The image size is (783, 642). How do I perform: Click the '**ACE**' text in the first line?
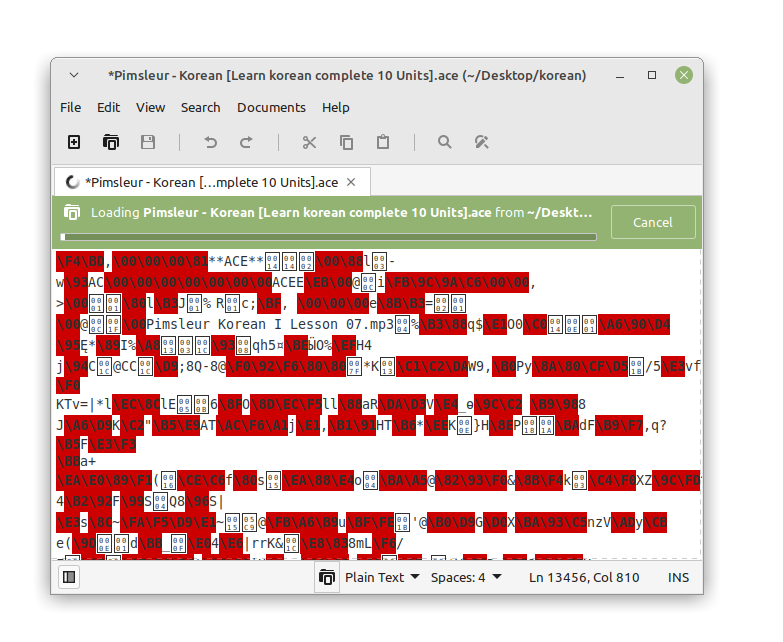[x=235, y=262]
